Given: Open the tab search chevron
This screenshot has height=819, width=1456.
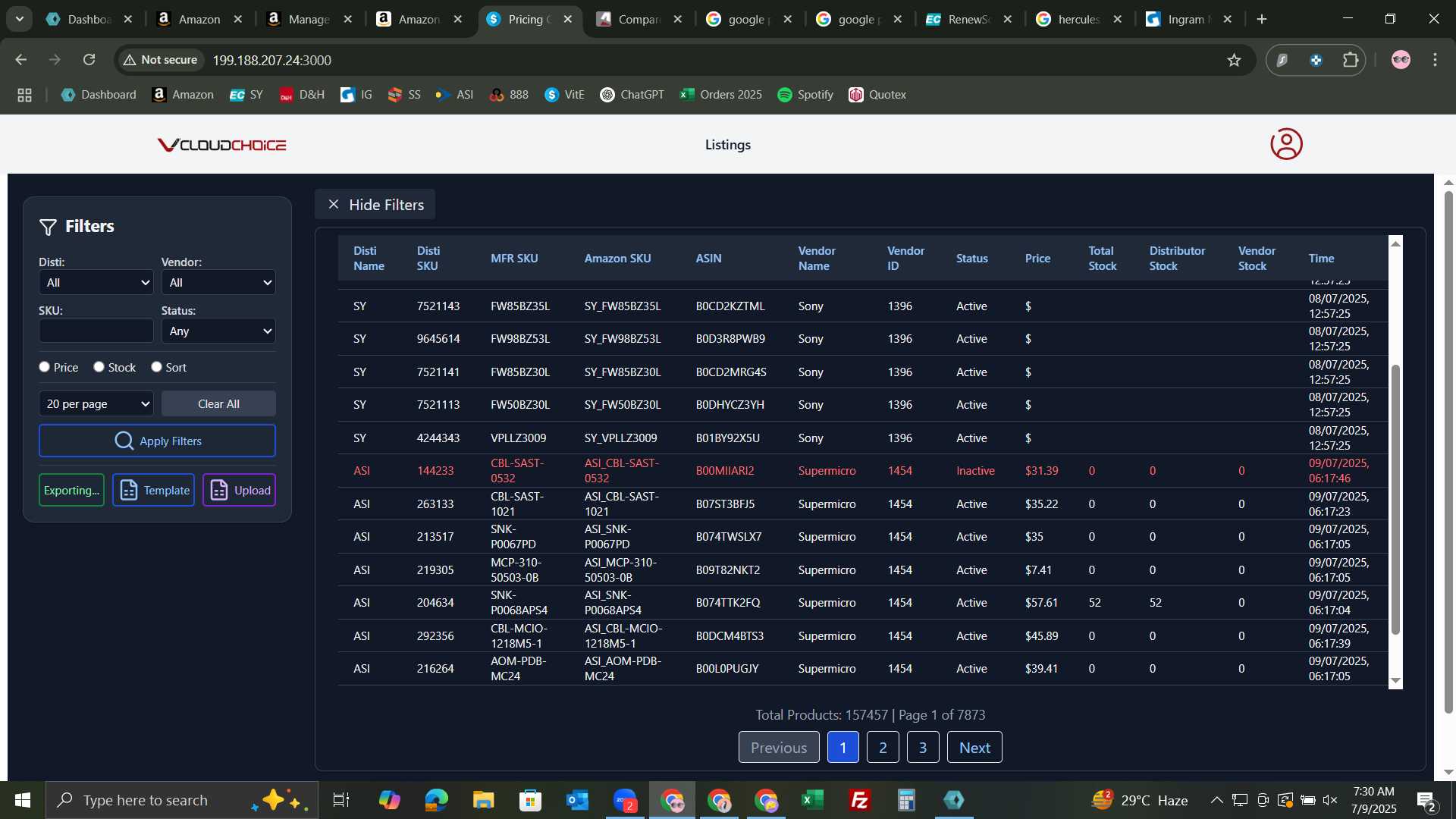Looking at the screenshot, I should [20, 19].
